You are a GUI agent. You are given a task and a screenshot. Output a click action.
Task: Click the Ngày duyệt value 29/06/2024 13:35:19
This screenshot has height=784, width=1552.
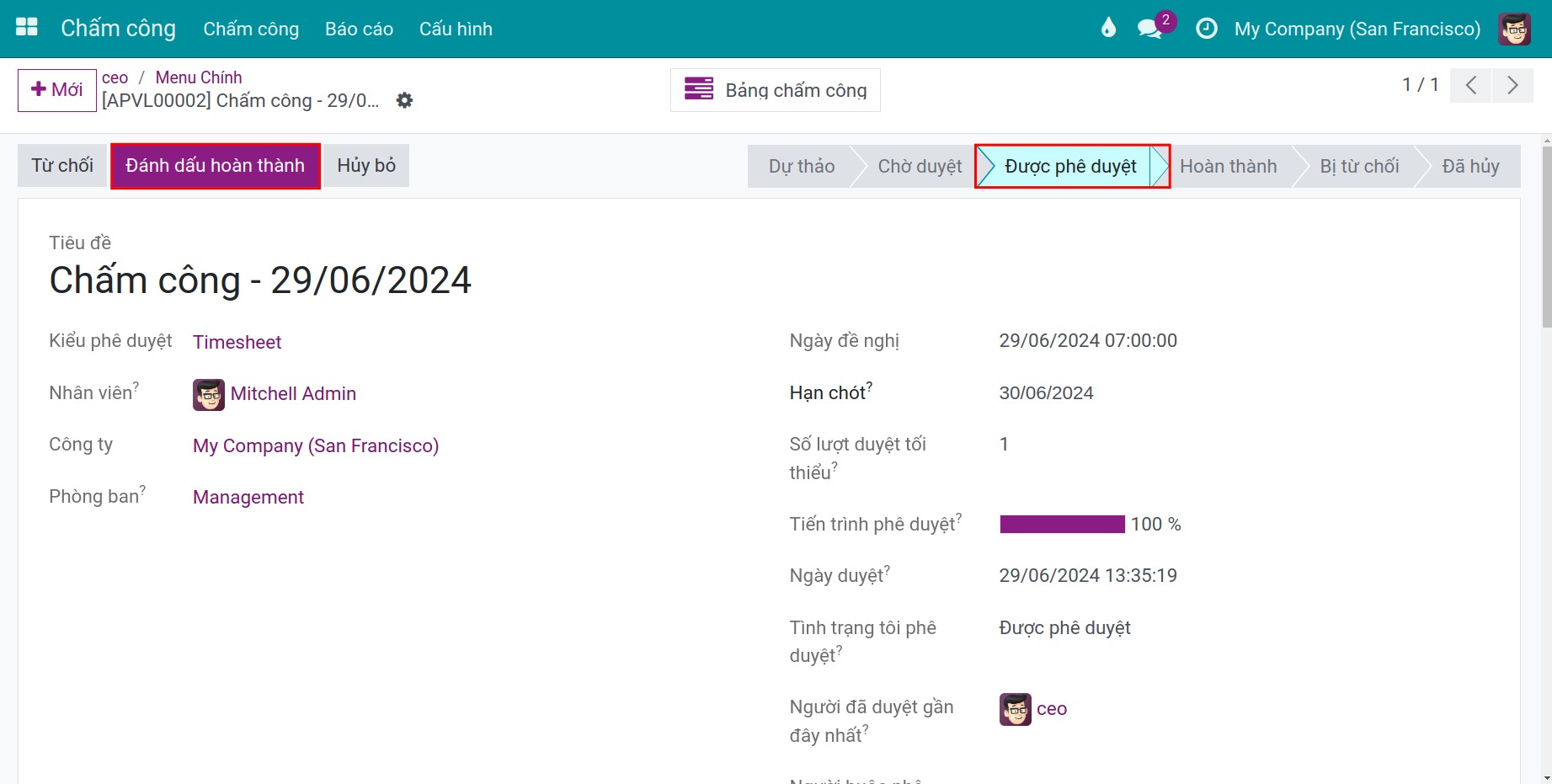tap(1088, 575)
